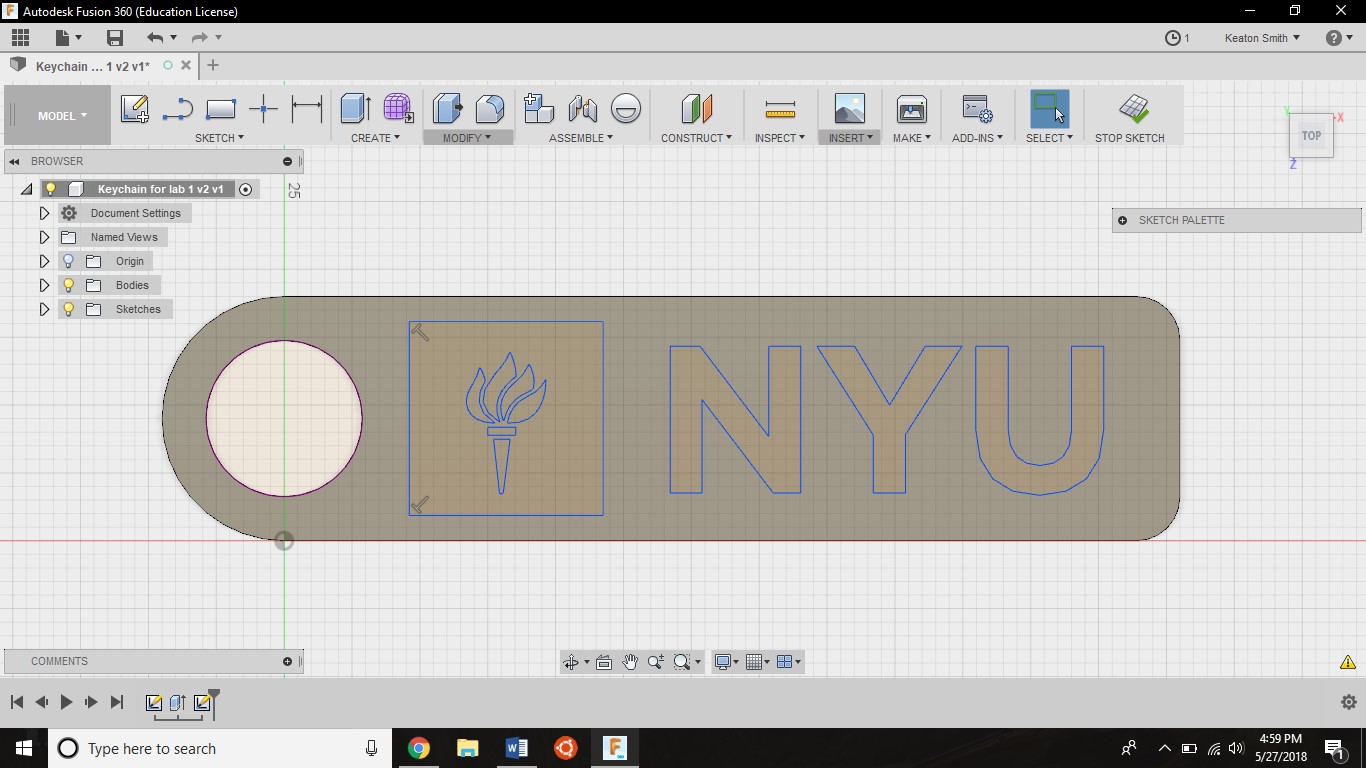1366x768 pixels.
Task: Select the Extrude tool
Action: tap(356, 109)
